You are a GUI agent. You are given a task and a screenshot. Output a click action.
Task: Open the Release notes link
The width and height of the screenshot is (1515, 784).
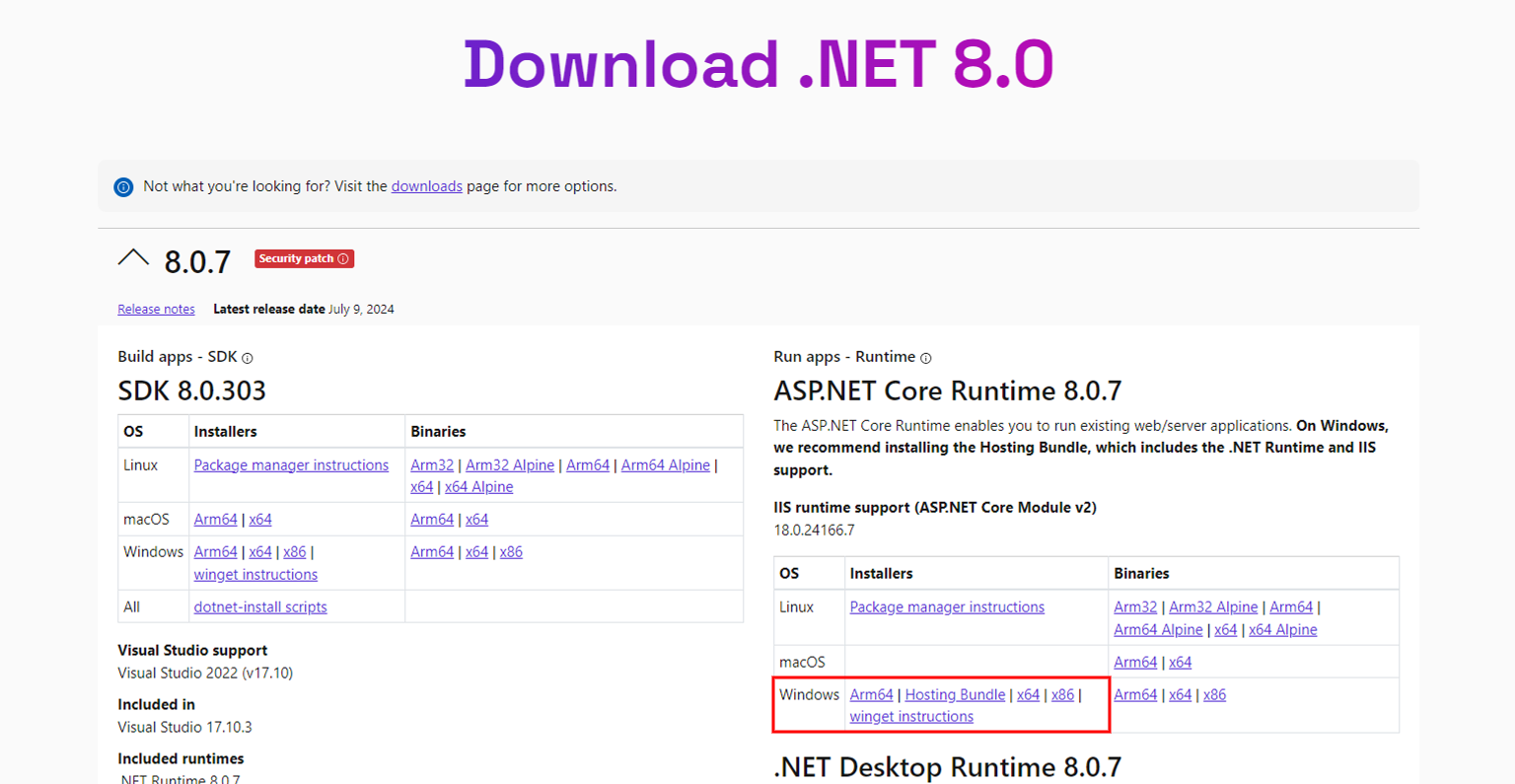[x=156, y=309]
